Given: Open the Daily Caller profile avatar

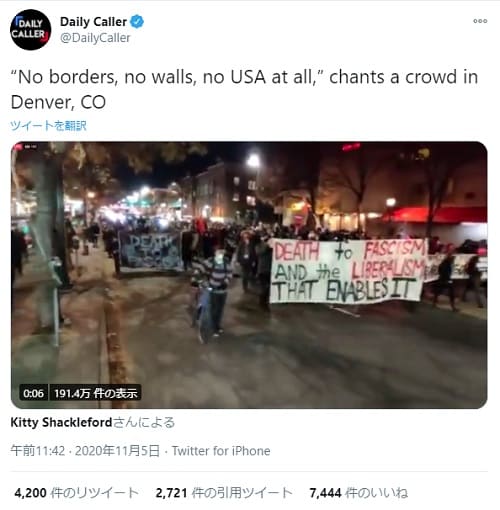Looking at the screenshot, I should click(x=30, y=30).
